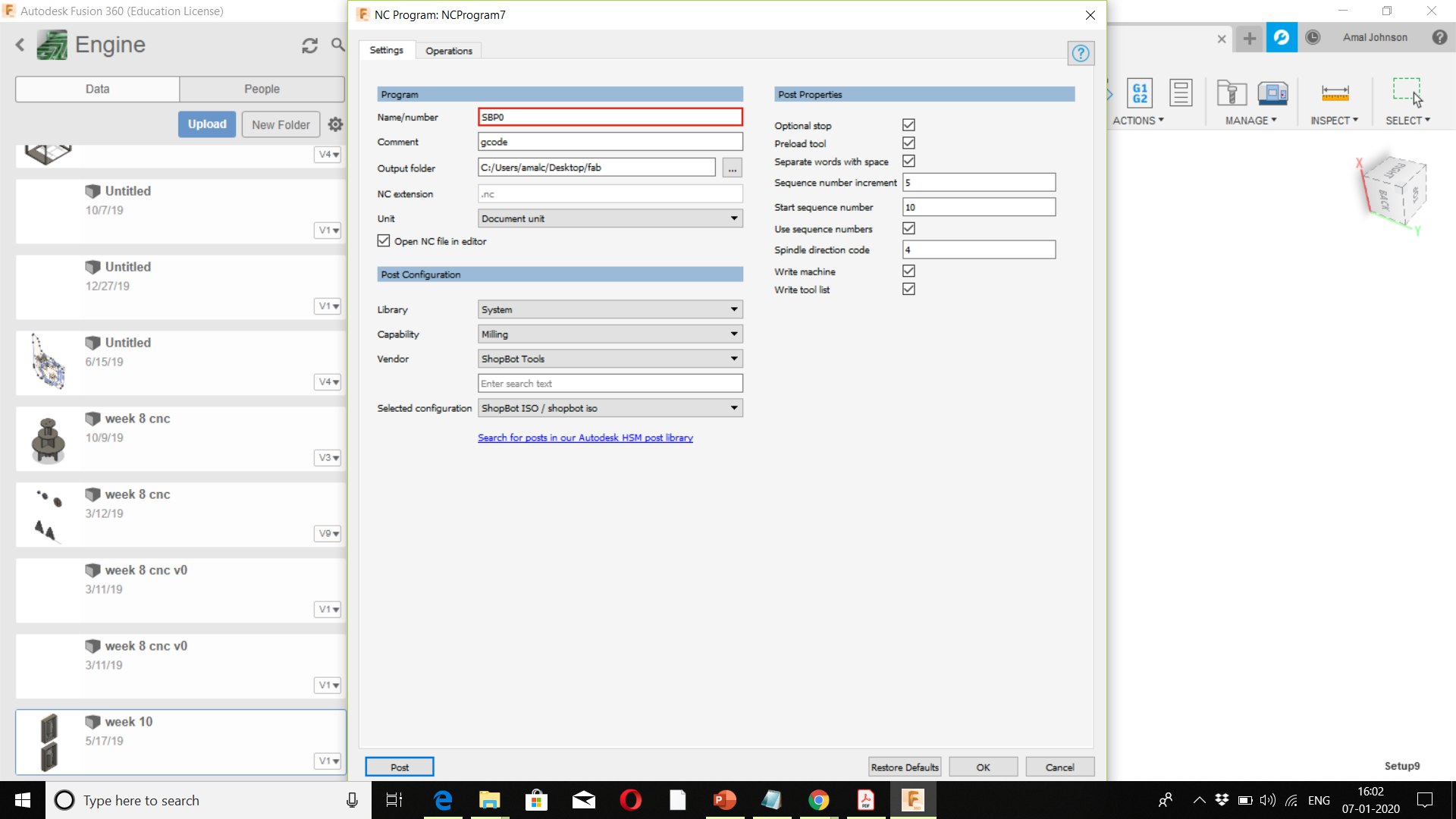
Task: Expand the Vendor ShopBot Tools dropdown
Action: [x=610, y=359]
